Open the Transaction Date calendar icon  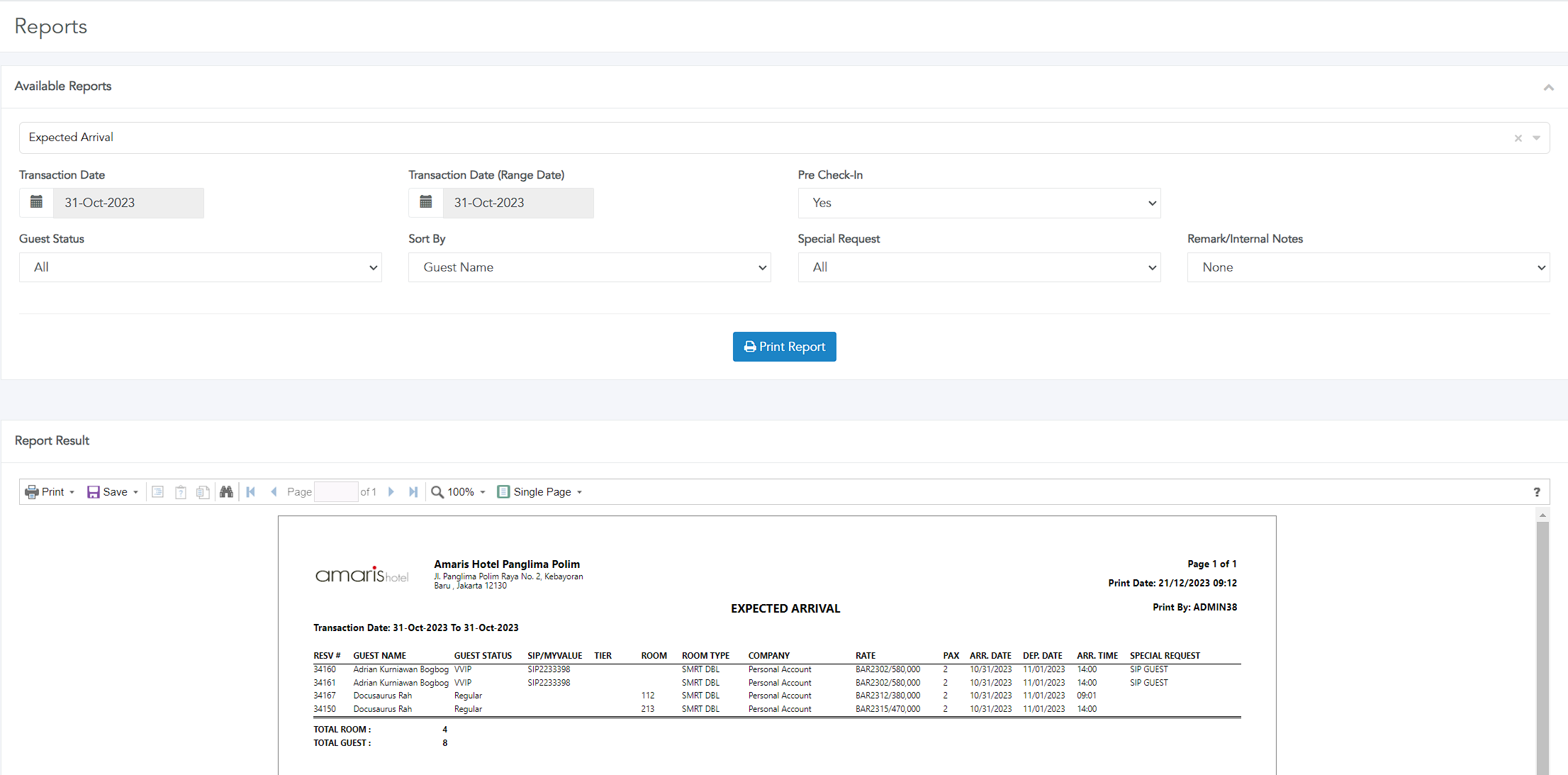36,203
